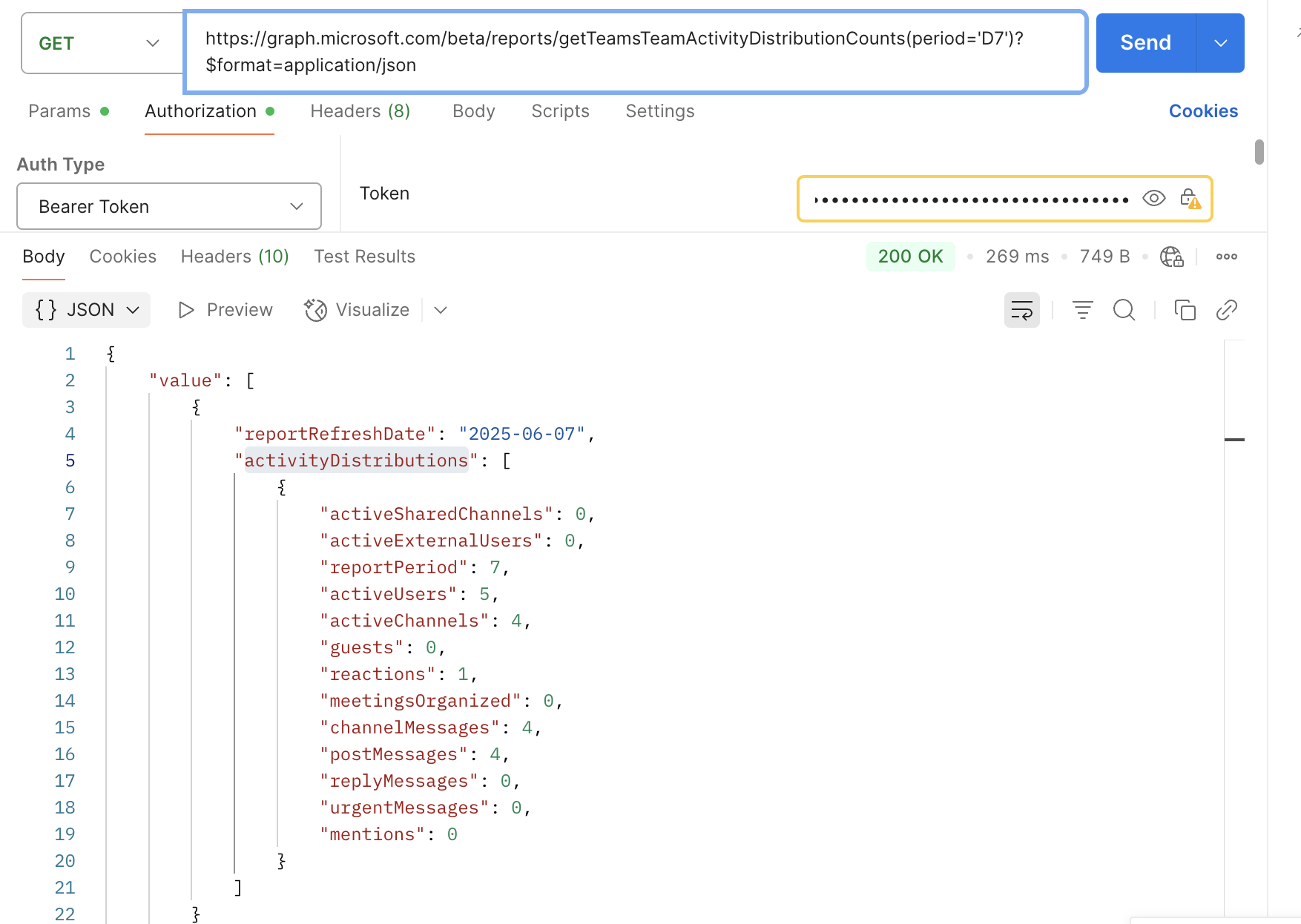Search within the response body
Image resolution: width=1301 pixels, height=924 pixels.
coord(1124,310)
